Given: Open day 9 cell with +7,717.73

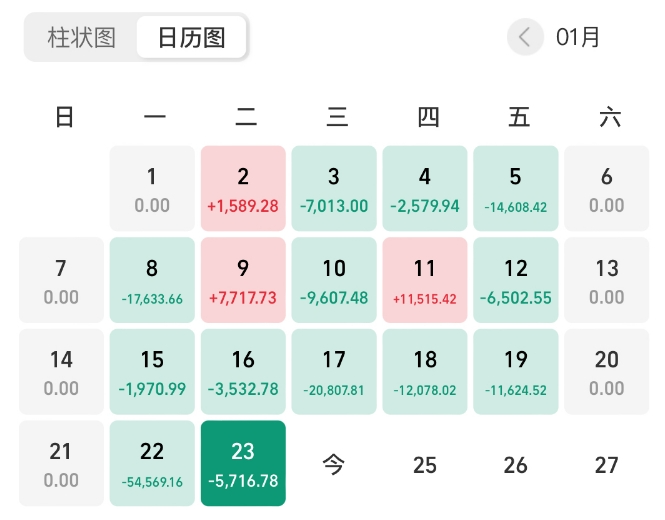Looking at the screenshot, I should [x=243, y=280].
